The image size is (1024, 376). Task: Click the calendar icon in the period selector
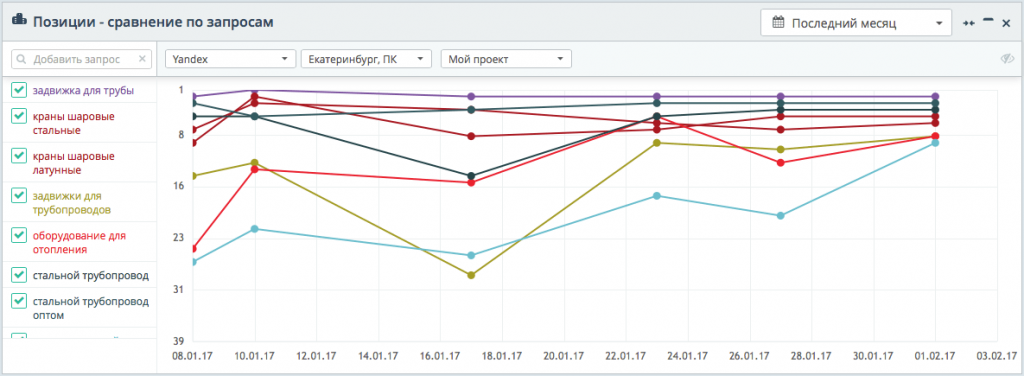(778, 23)
